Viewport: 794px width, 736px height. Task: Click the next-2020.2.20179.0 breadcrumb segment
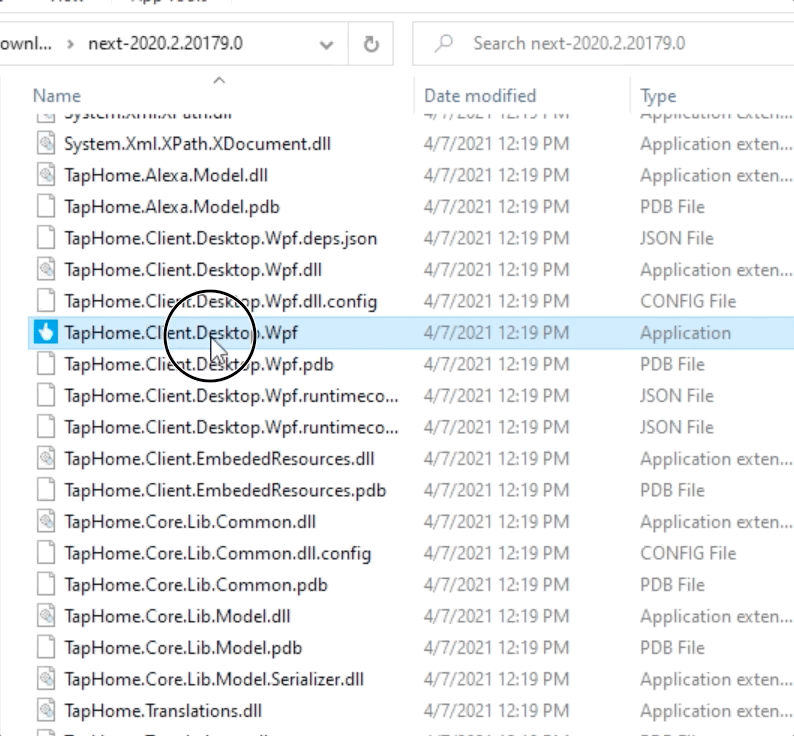[x=165, y=44]
